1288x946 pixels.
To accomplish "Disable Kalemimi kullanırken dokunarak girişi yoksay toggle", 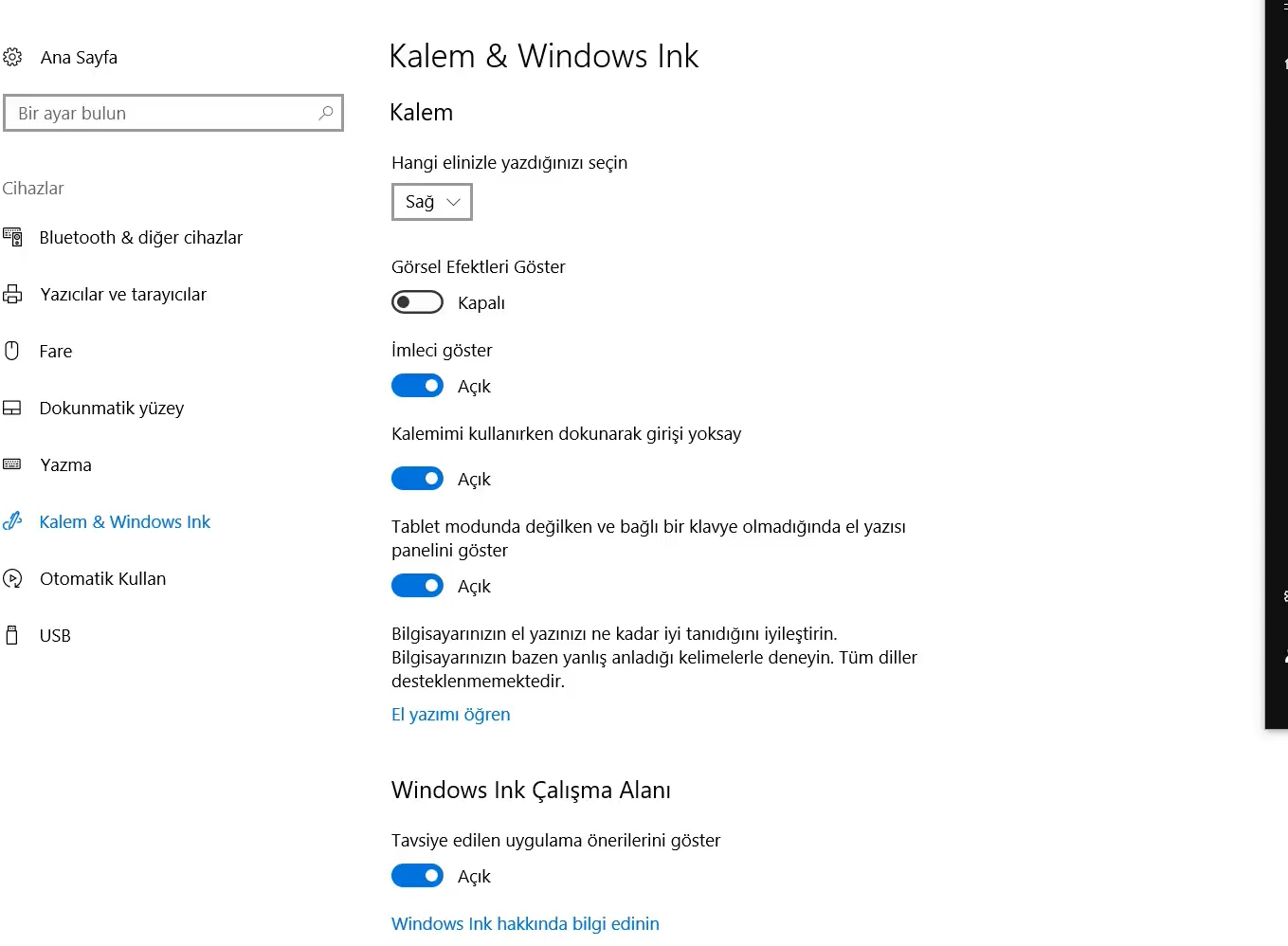I will click(417, 479).
